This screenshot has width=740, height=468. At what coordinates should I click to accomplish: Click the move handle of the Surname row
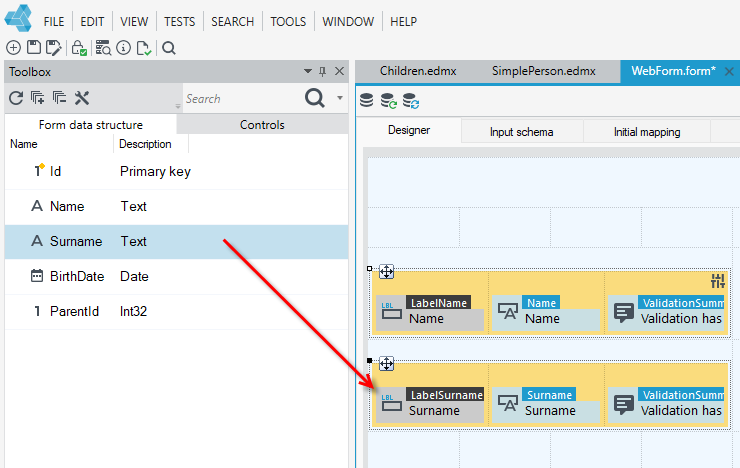[387, 364]
